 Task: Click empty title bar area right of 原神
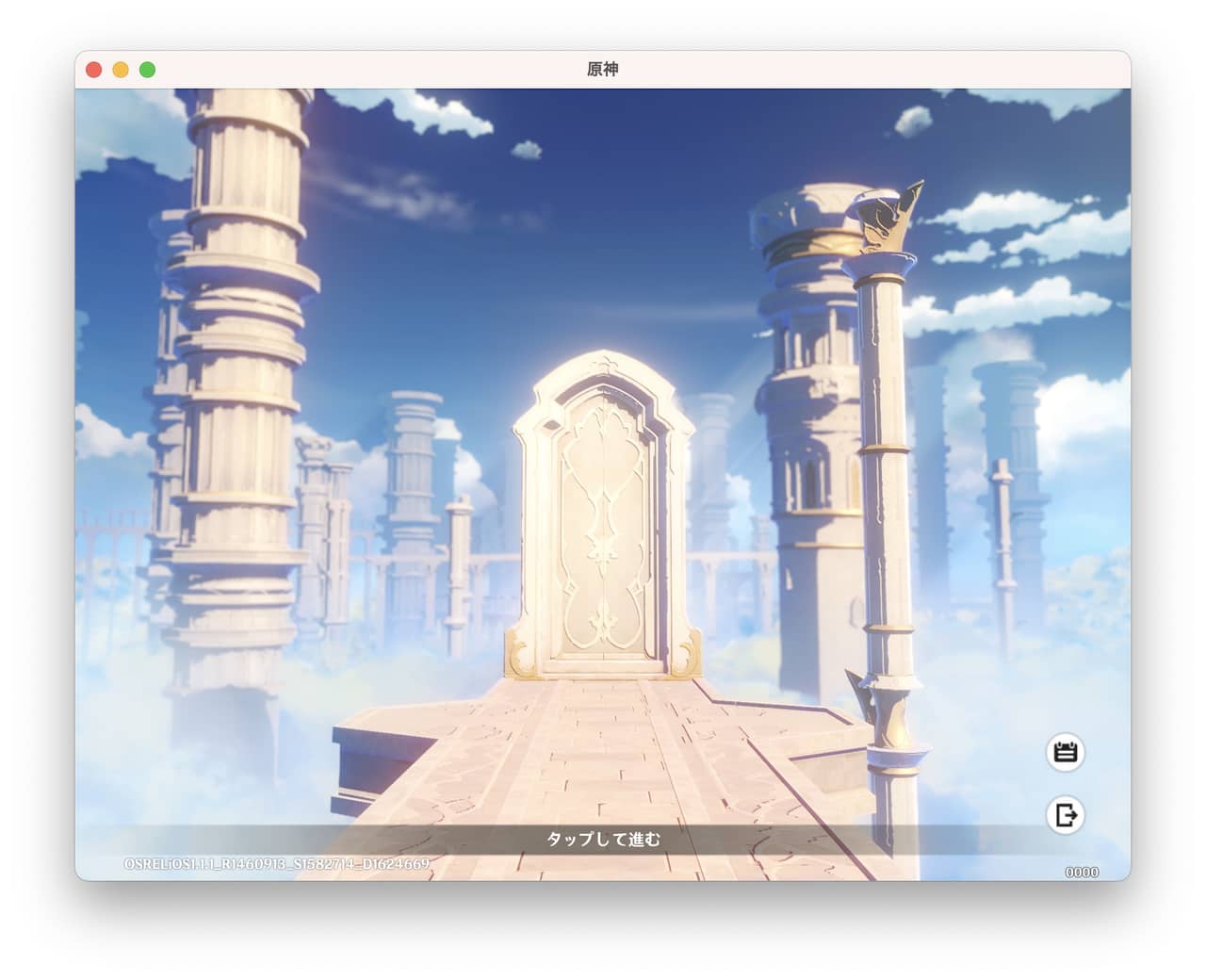click(848, 70)
